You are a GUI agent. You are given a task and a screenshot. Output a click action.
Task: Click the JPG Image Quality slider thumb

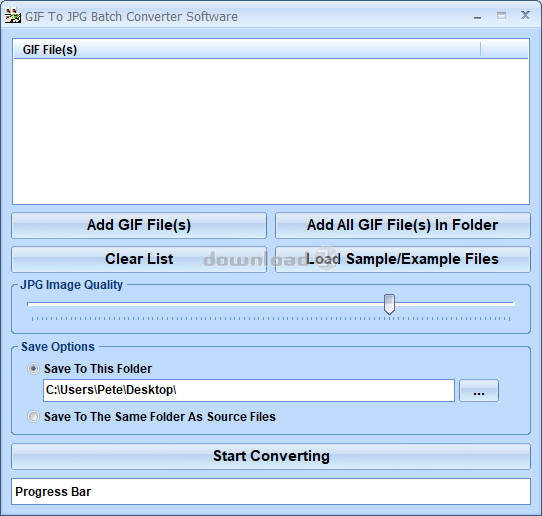click(389, 304)
